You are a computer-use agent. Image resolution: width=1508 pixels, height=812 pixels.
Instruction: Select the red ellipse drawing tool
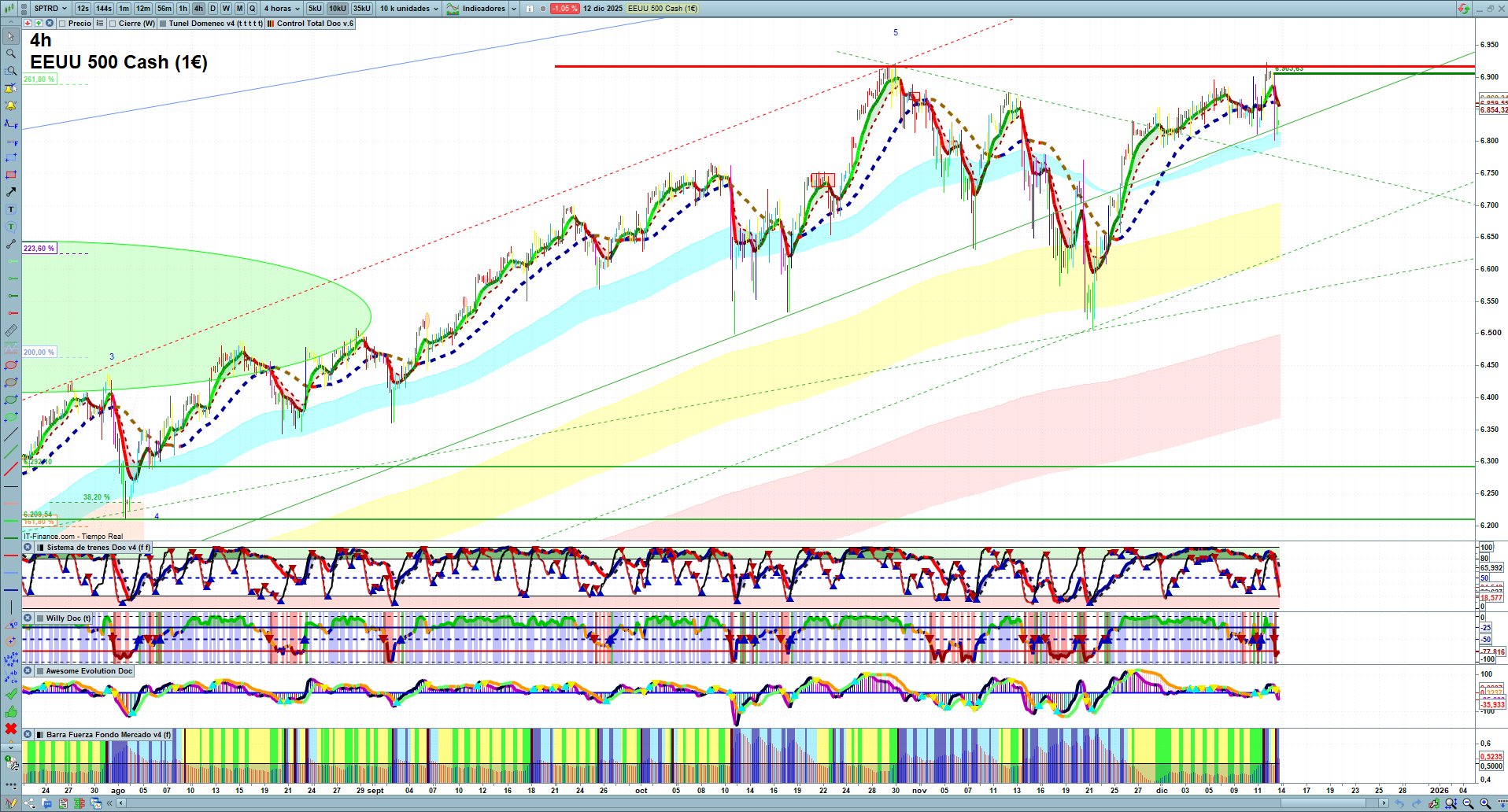pyautogui.click(x=11, y=365)
